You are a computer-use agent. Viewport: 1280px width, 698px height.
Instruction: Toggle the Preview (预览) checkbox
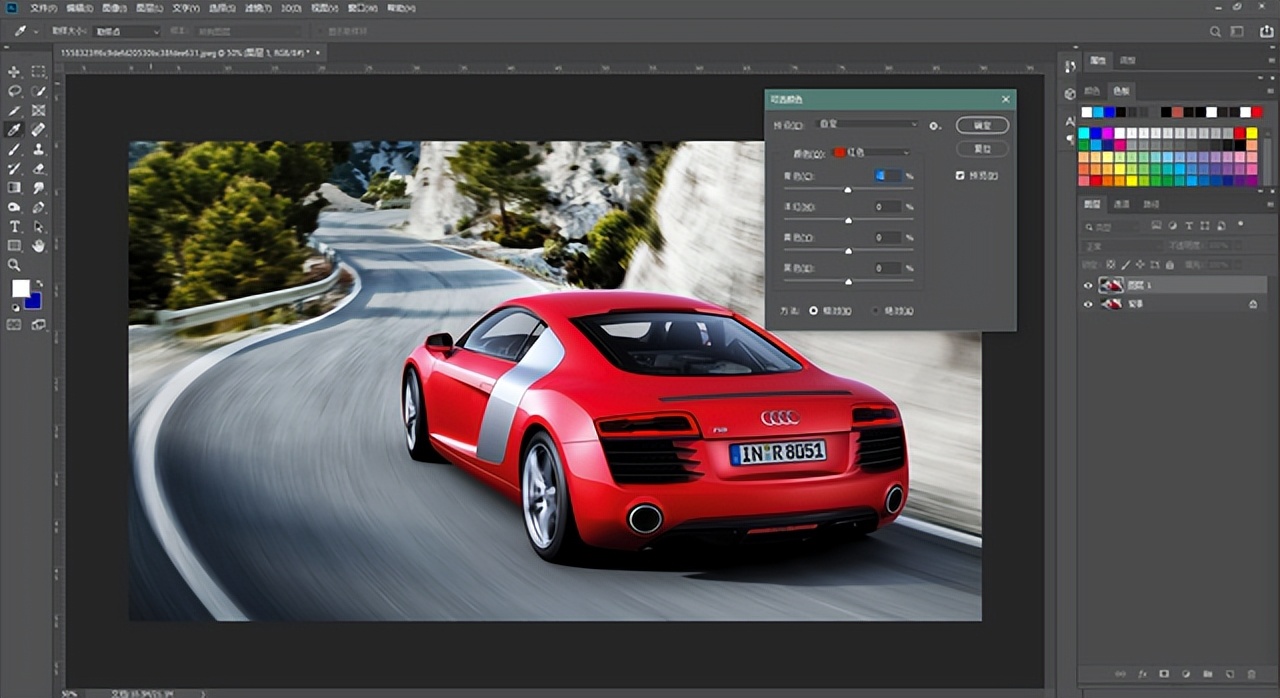coord(960,176)
